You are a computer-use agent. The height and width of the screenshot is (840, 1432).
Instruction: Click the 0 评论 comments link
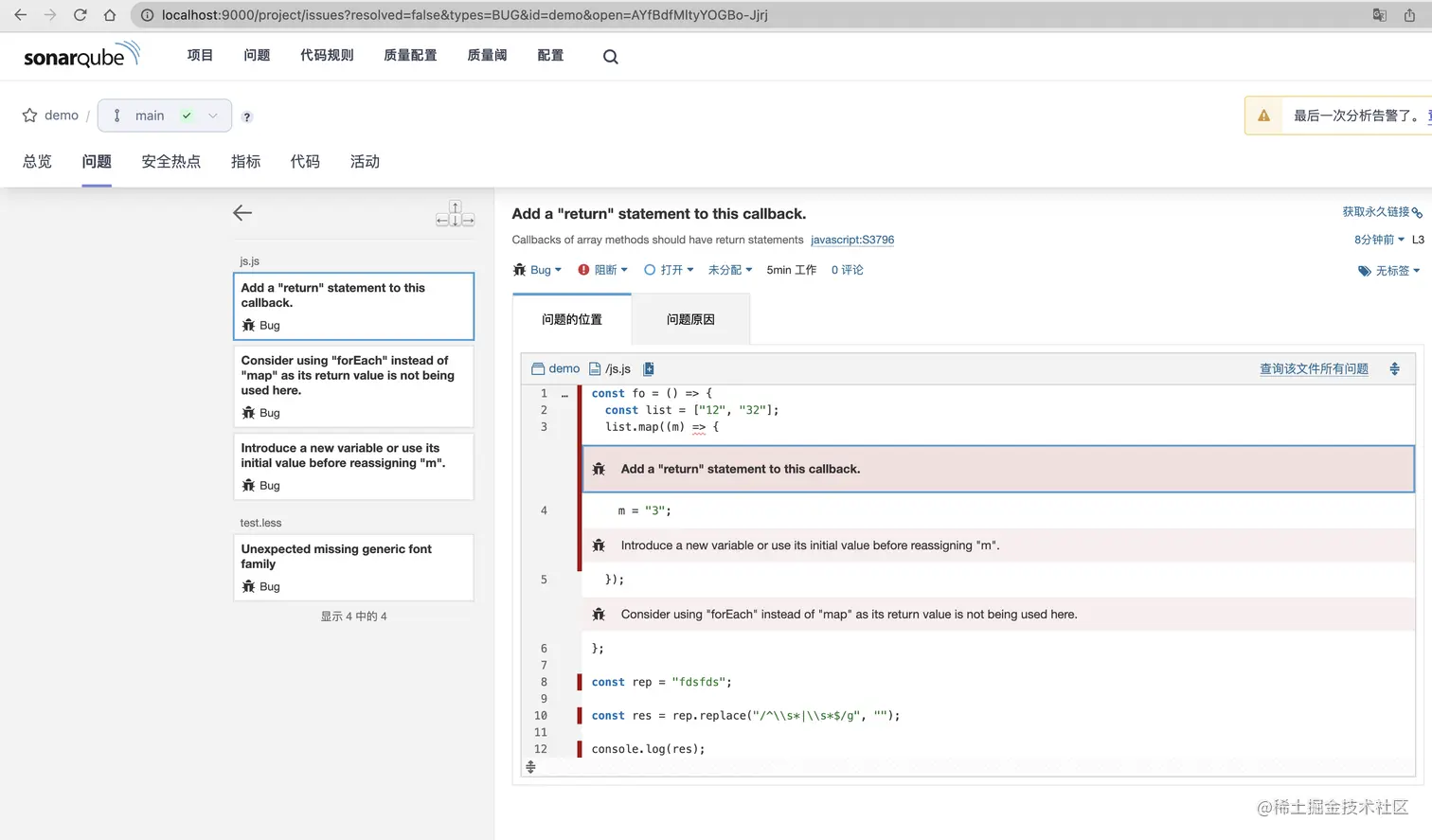pyautogui.click(x=848, y=270)
